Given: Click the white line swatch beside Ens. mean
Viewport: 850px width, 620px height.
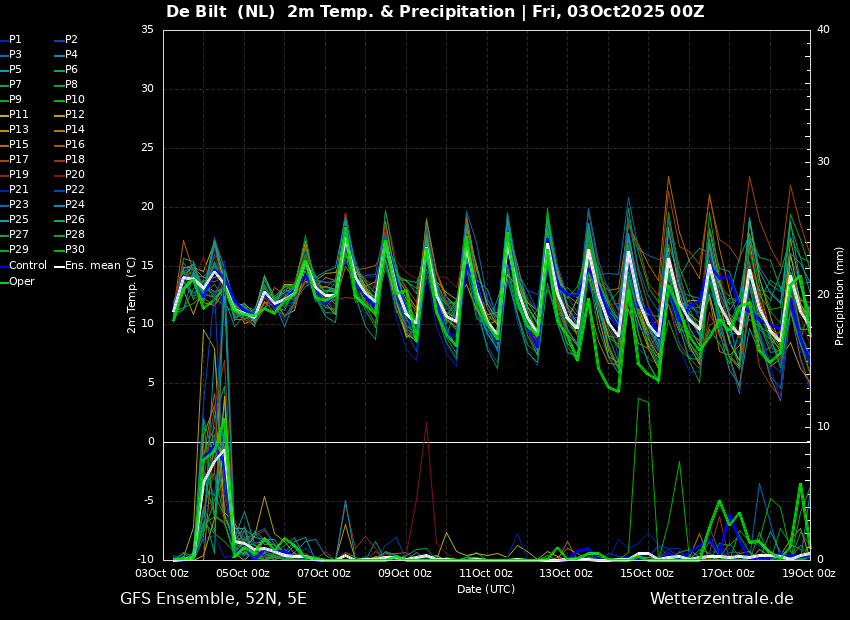Looking at the screenshot, I should point(60,266).
